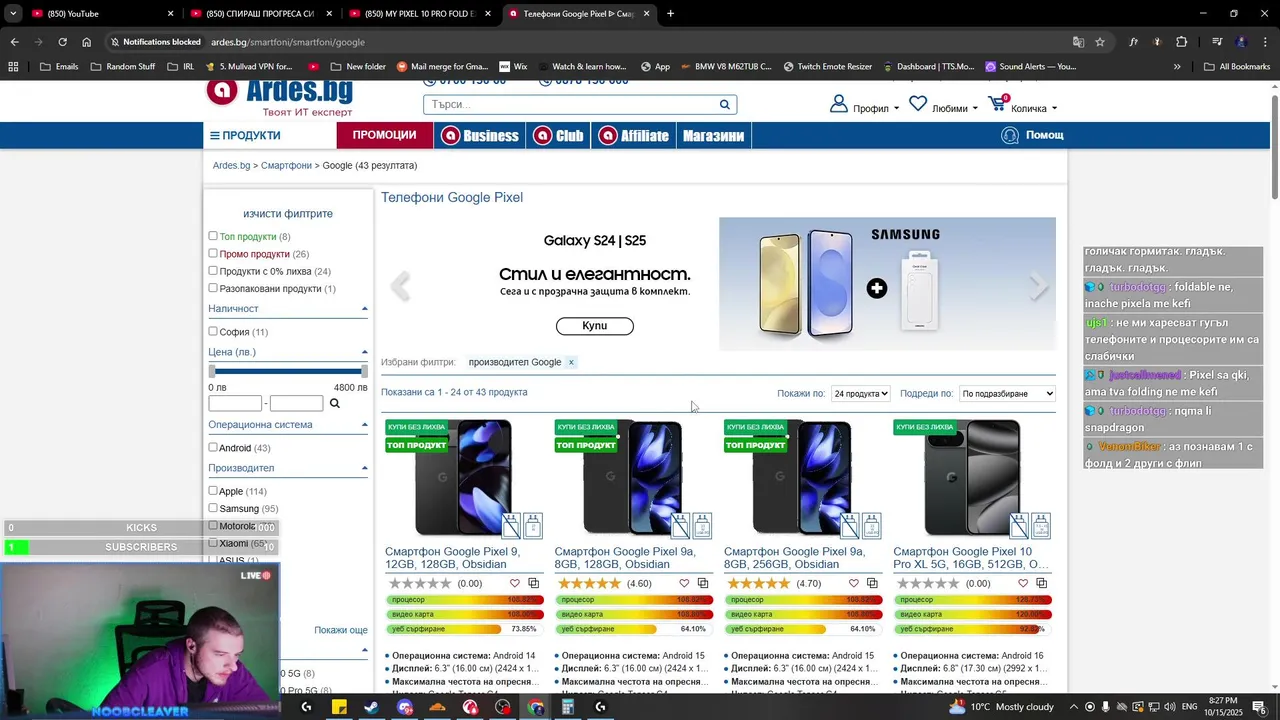This screenshot has width=1280, height=720.
Task: Open the Магазини menu item
Action: tap(713, 135)
